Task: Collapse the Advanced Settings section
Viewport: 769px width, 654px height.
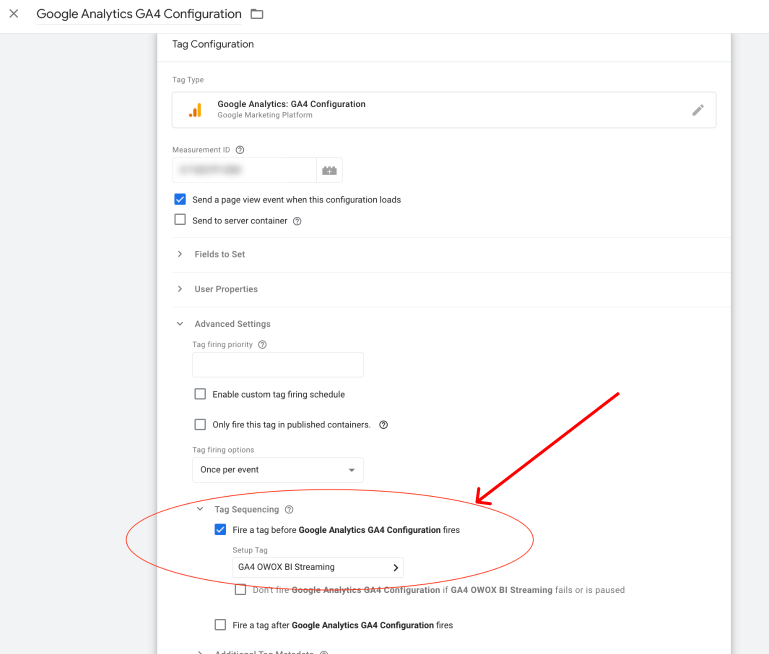Action: [x=231, y=324]
